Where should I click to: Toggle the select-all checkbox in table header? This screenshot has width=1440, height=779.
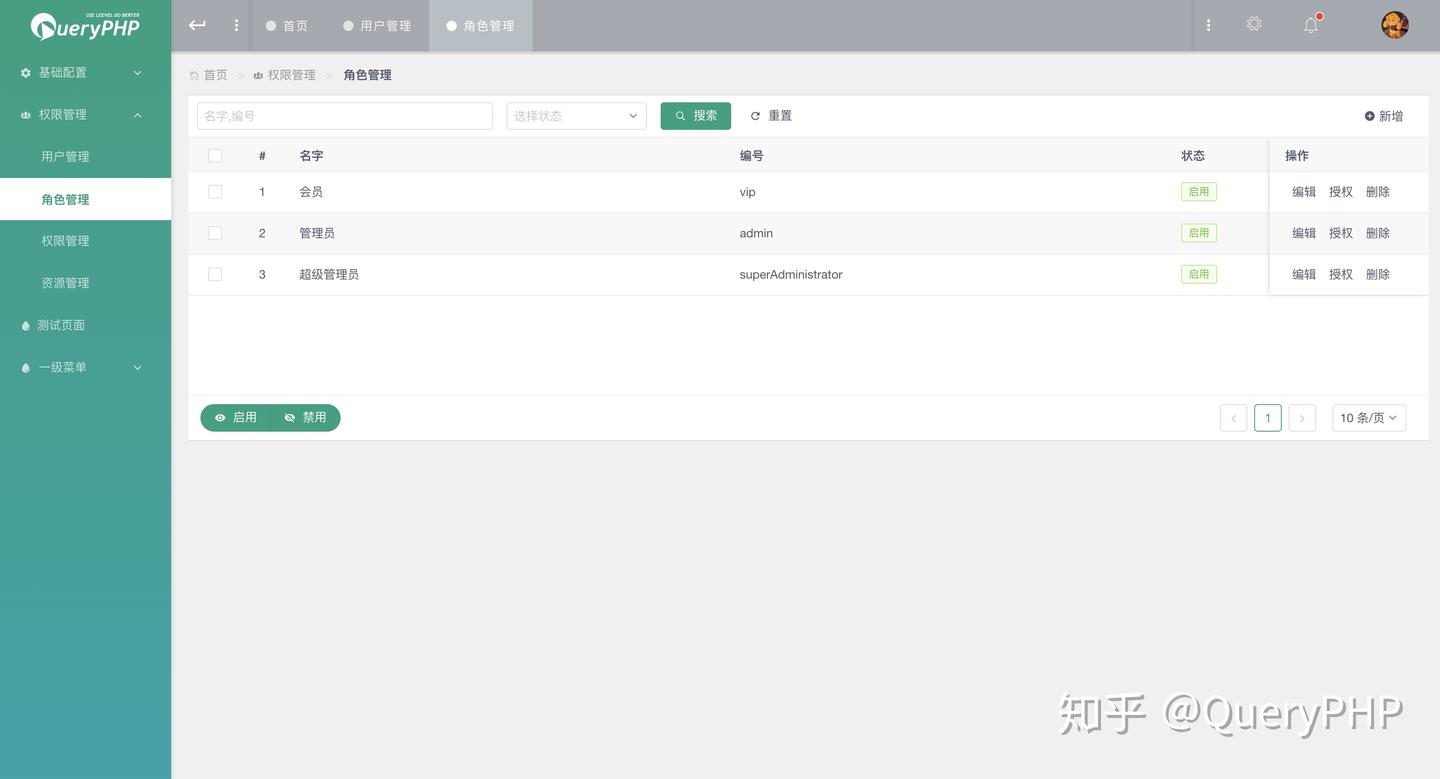pos(215,155)
